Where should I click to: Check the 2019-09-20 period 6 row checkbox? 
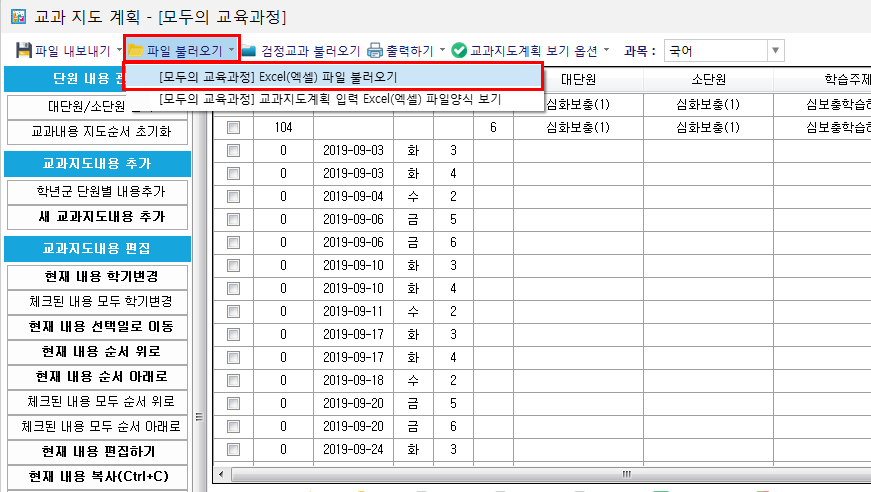pyautogui.click(x=233, y=426)
